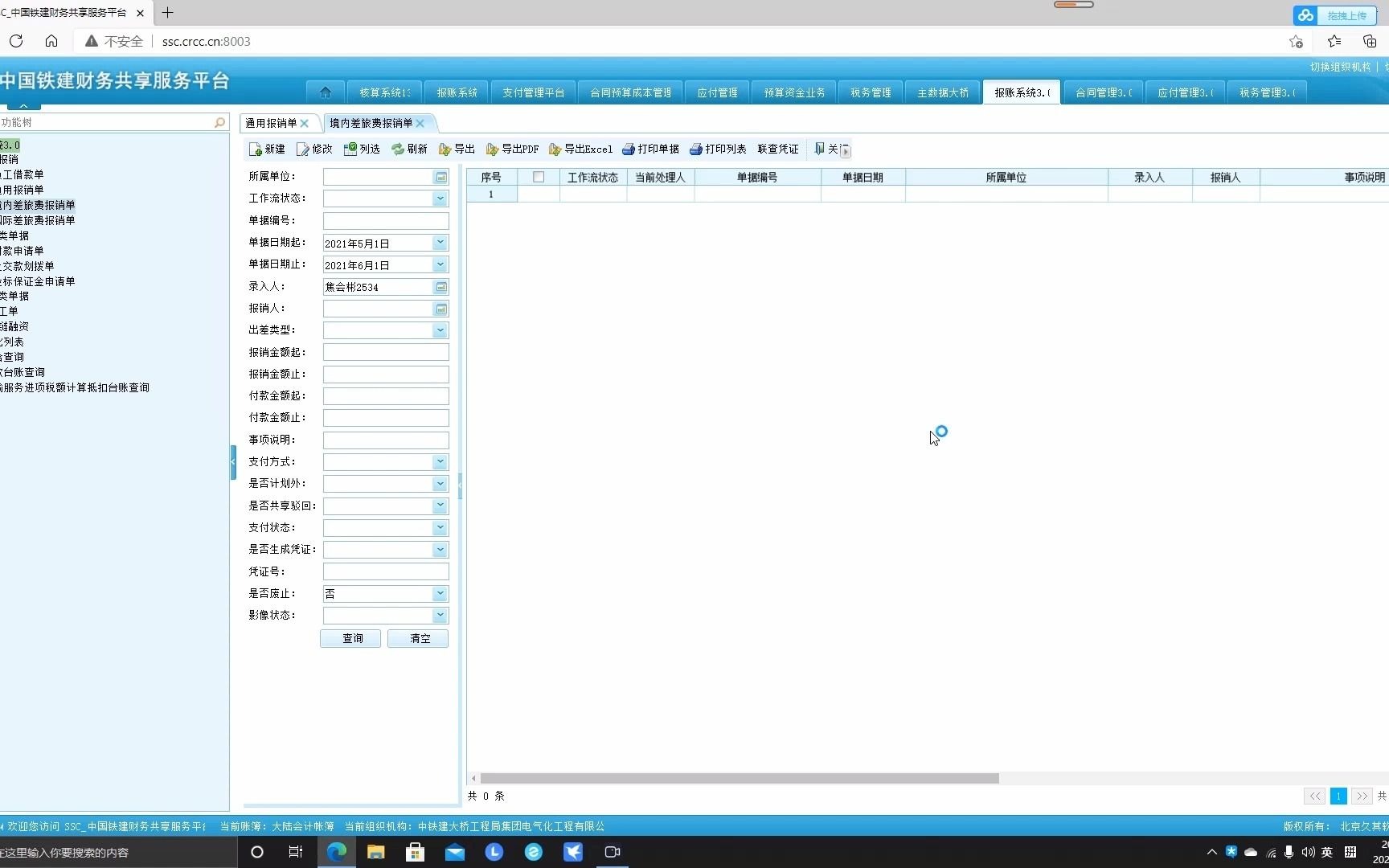Expand the 影像状态 dropdown

pyautogui.click(x=440, y=616)
